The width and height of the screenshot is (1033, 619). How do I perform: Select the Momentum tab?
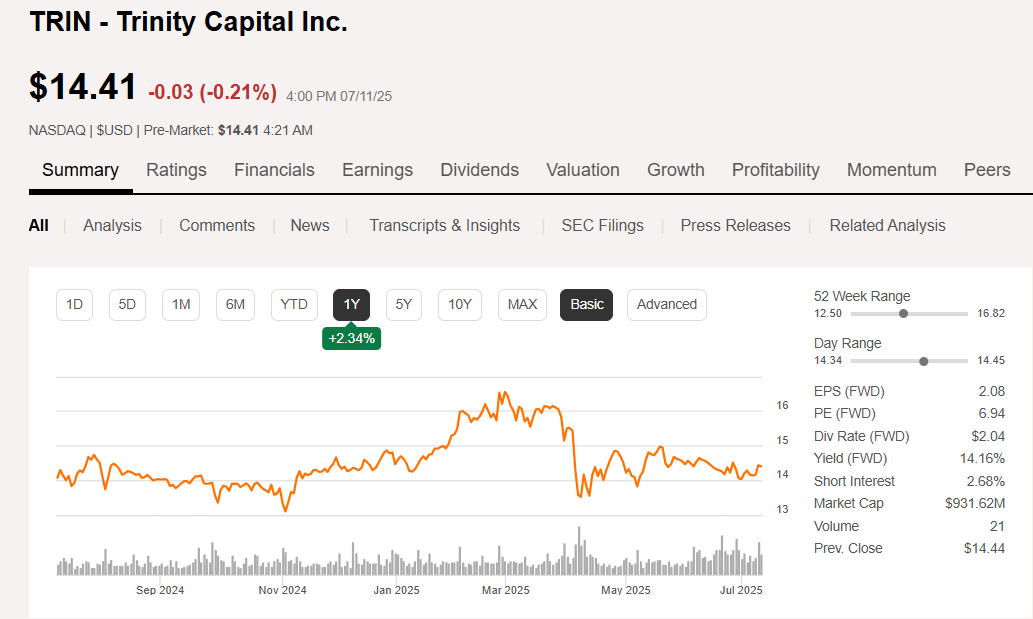pyautogui.click(x=891, y=170)
